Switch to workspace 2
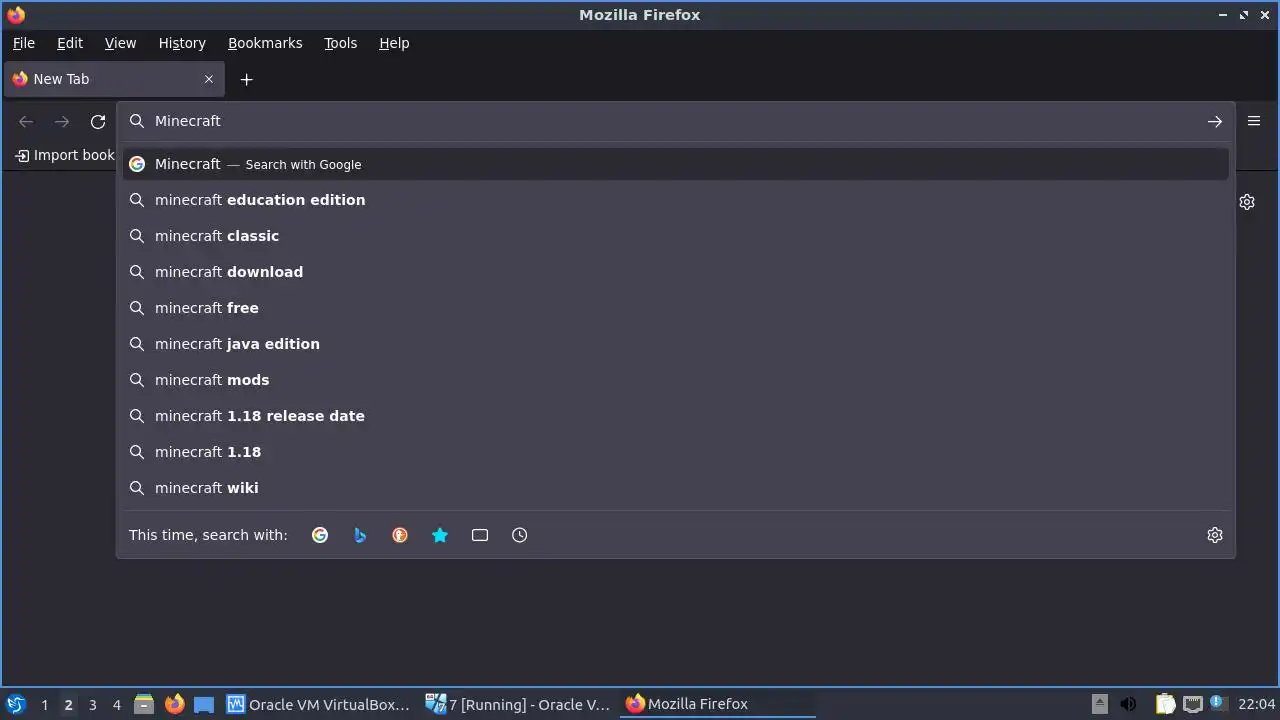Image resolution: width=1280 pixels, height=720 pixels. [68, 705]
